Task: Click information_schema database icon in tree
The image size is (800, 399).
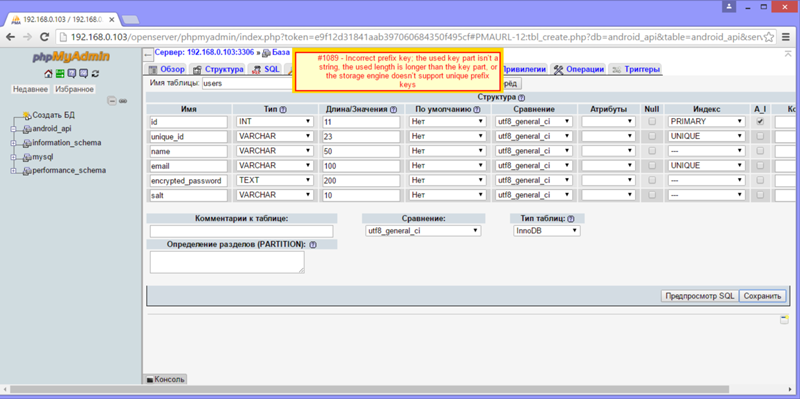Action: (27, 143)
